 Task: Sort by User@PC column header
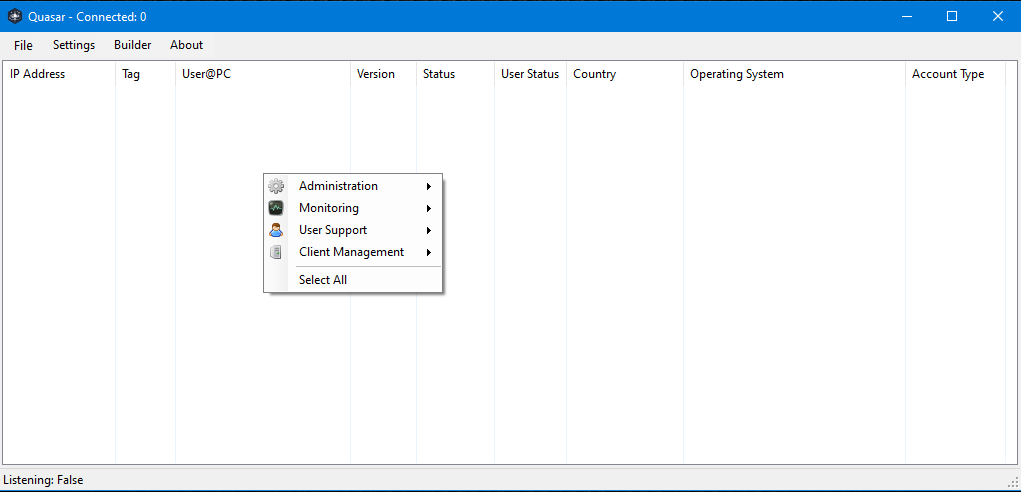pos(263,74)
